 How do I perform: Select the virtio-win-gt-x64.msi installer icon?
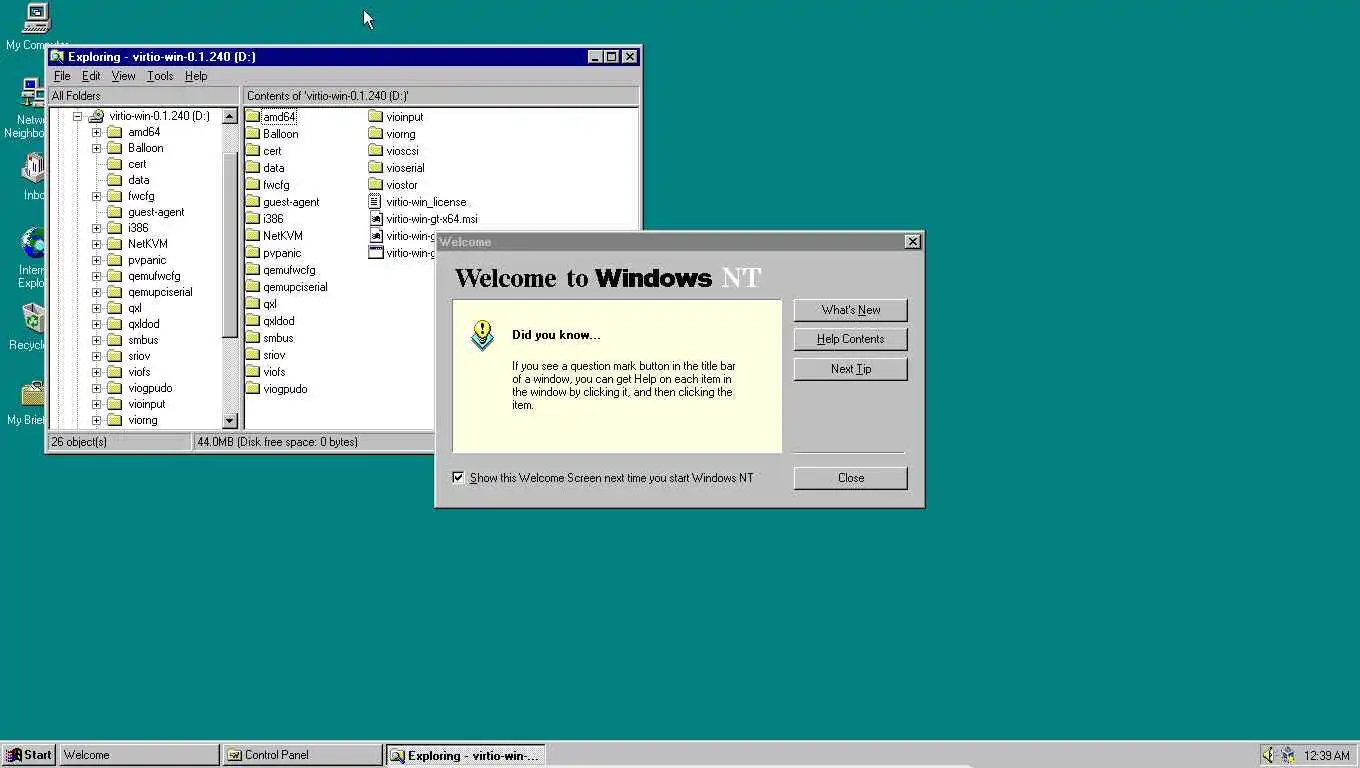[x=376, y=219]
